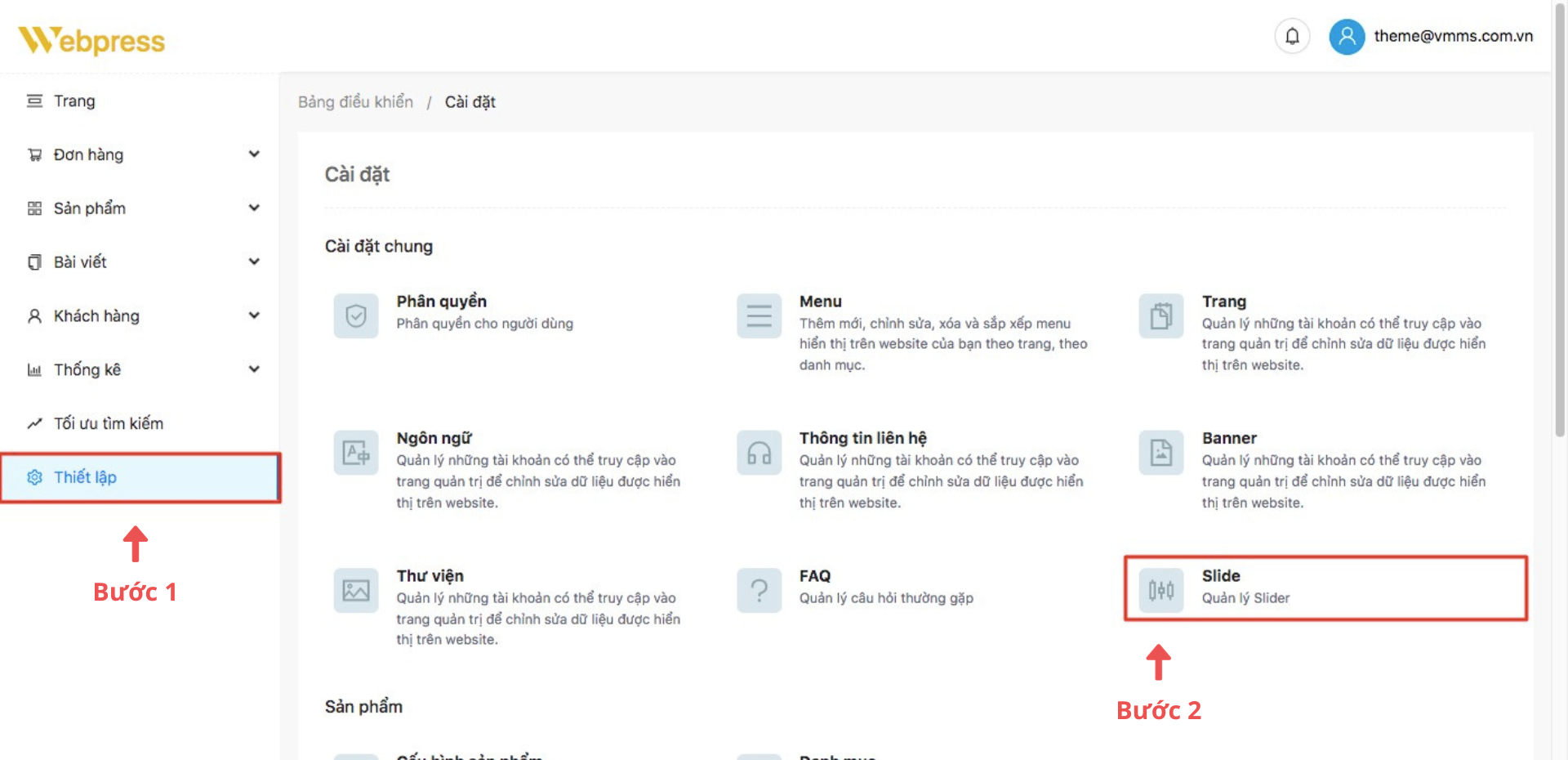
Task: Expand the Đơn hàng sidebar chevron
Action: point(254,154)
